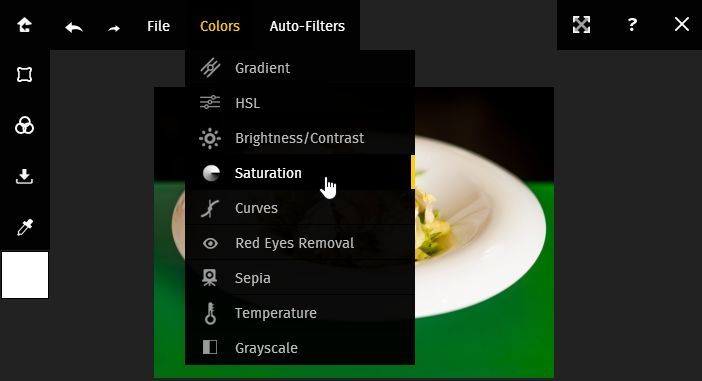This screenshot has width=702, height=381.
Task: Apply the Sepia effect
Action: [300, 278]
